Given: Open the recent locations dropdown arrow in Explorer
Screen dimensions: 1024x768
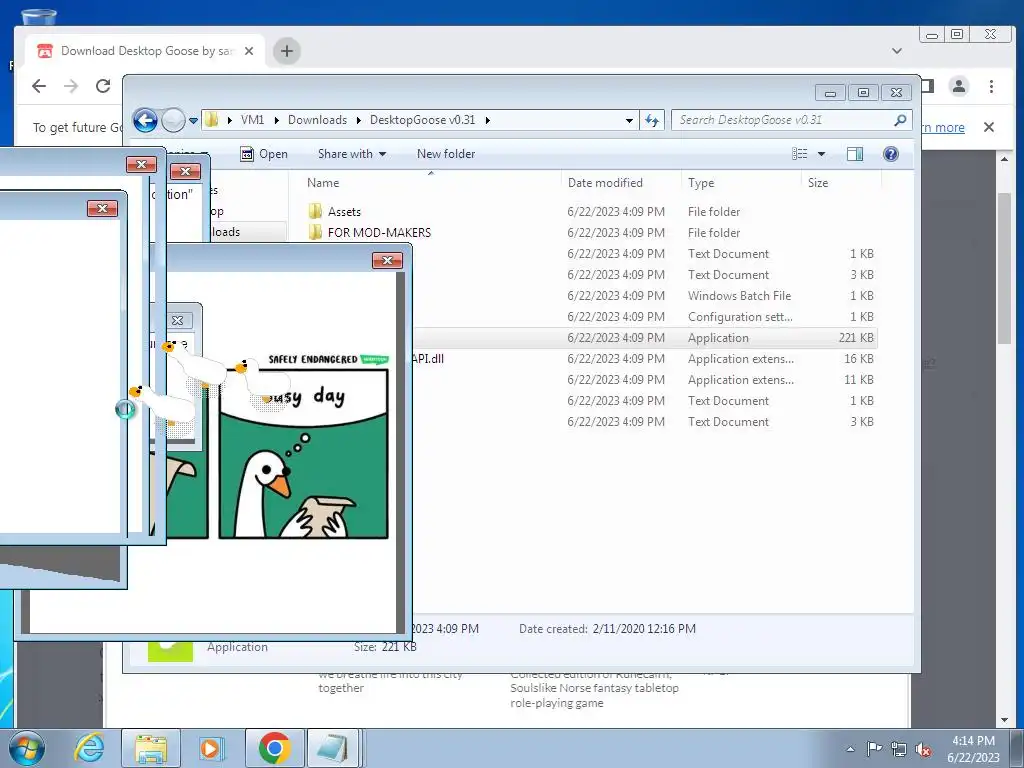Looking at the screenshot, I should [x=193, y=121].
